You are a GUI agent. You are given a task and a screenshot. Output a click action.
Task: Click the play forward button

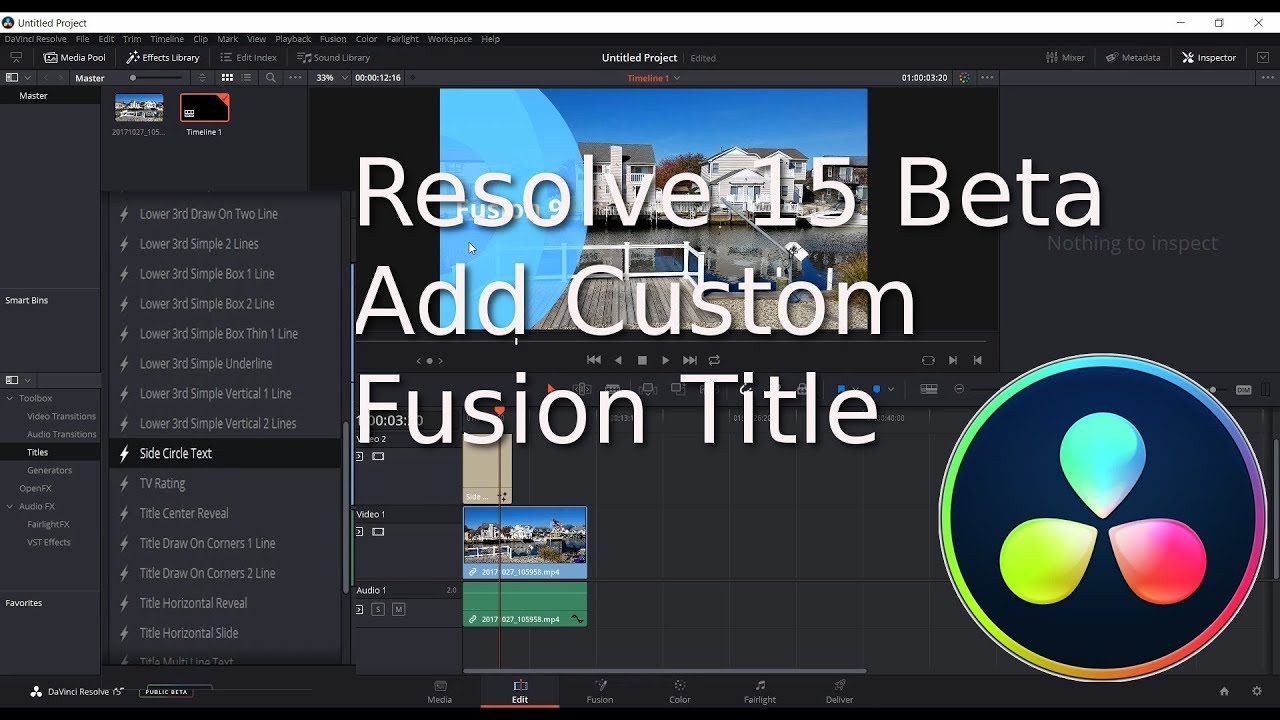tap(666, 360)
